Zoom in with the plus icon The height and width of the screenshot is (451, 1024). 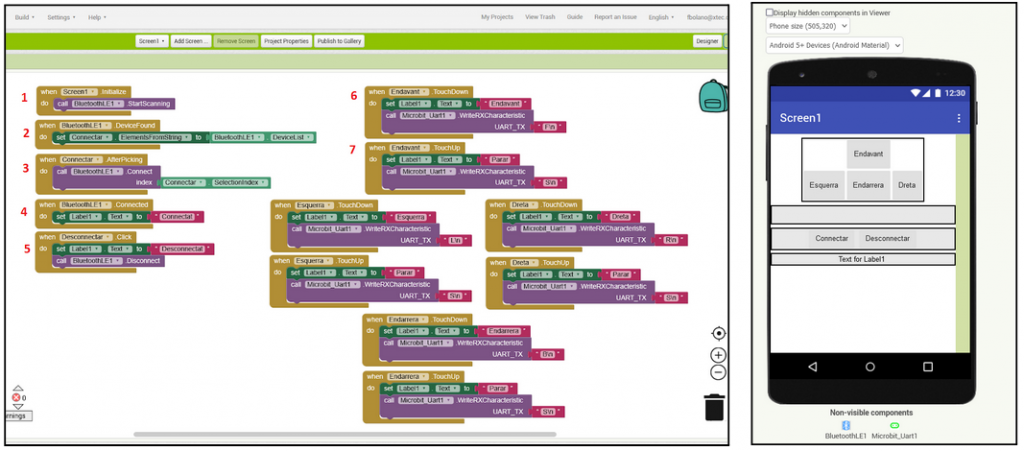tap(718, 355)
